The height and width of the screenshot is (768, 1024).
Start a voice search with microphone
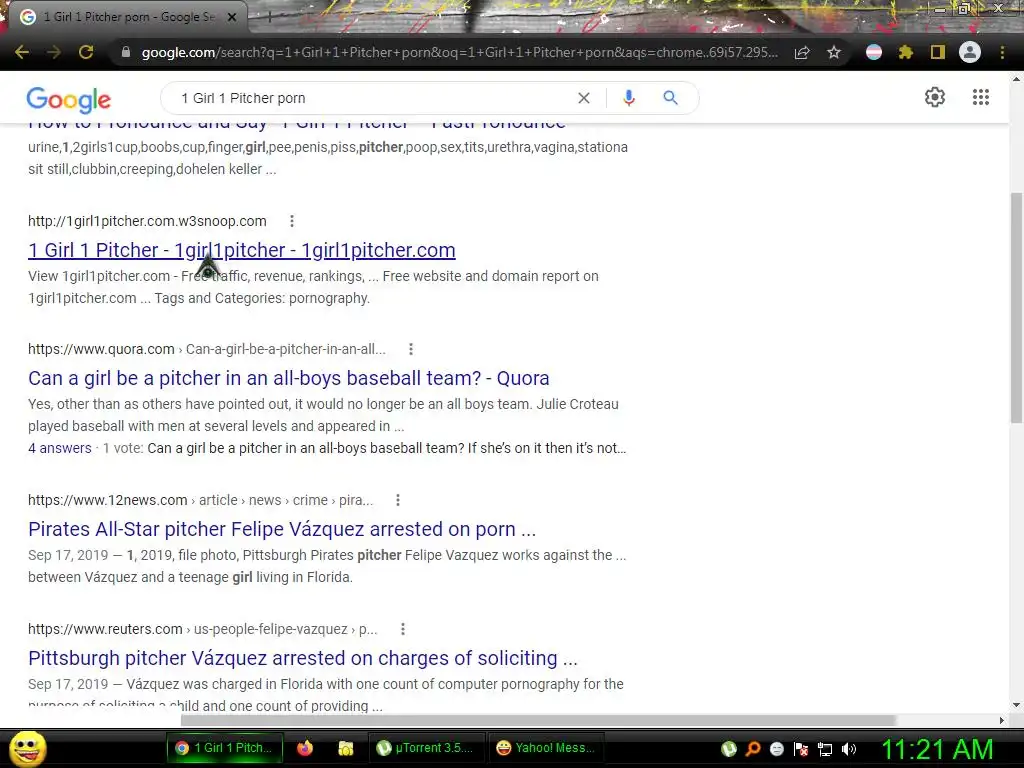point(629,98)
